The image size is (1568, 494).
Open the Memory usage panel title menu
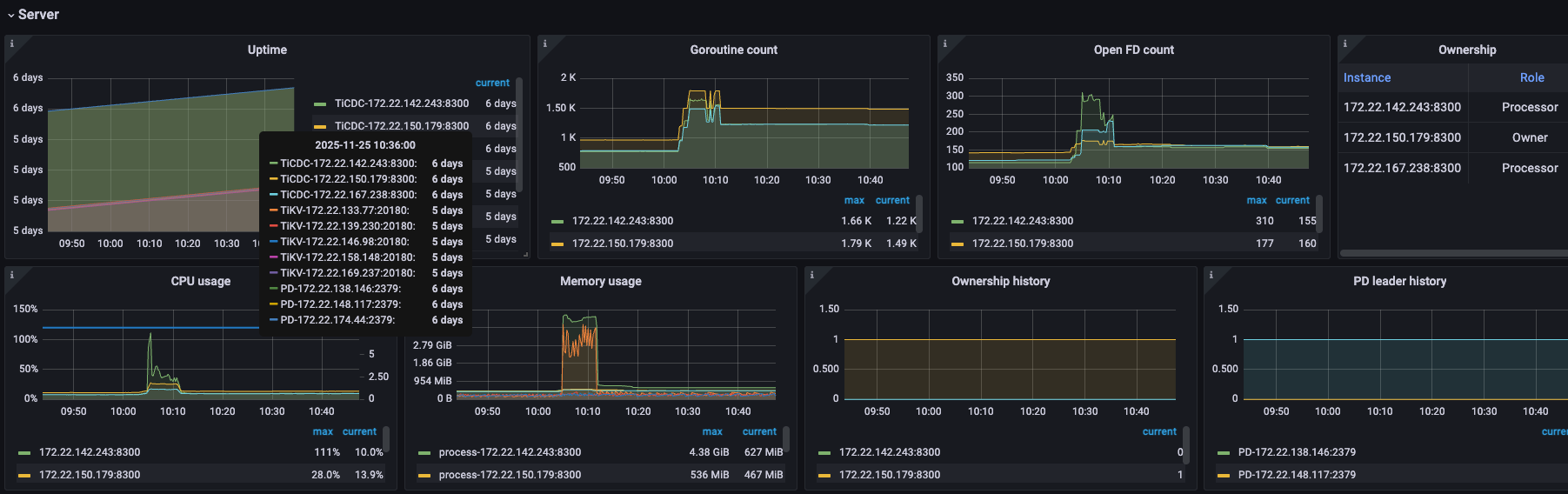click(600, 282)
